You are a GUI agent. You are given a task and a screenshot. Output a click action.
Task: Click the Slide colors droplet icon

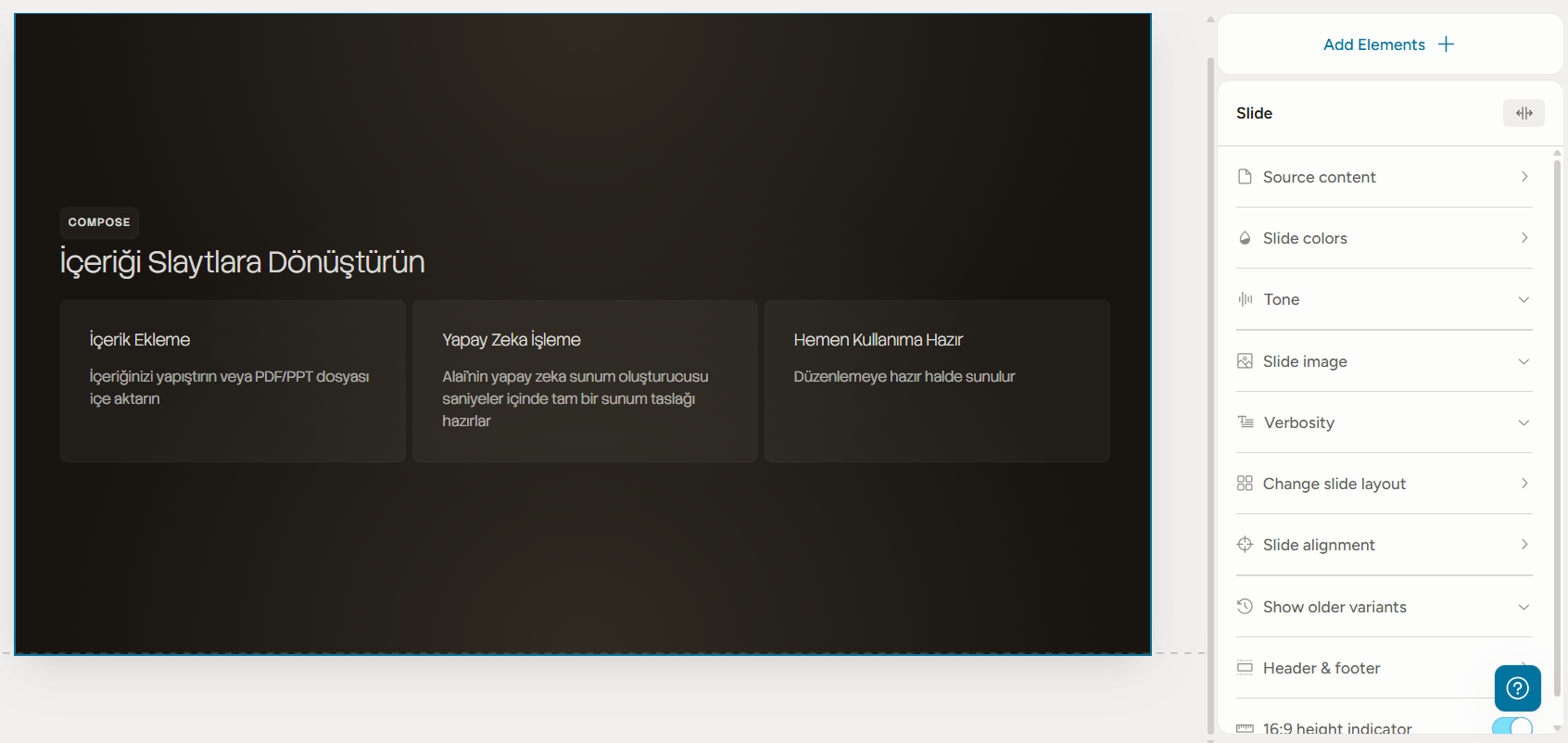1245,238
